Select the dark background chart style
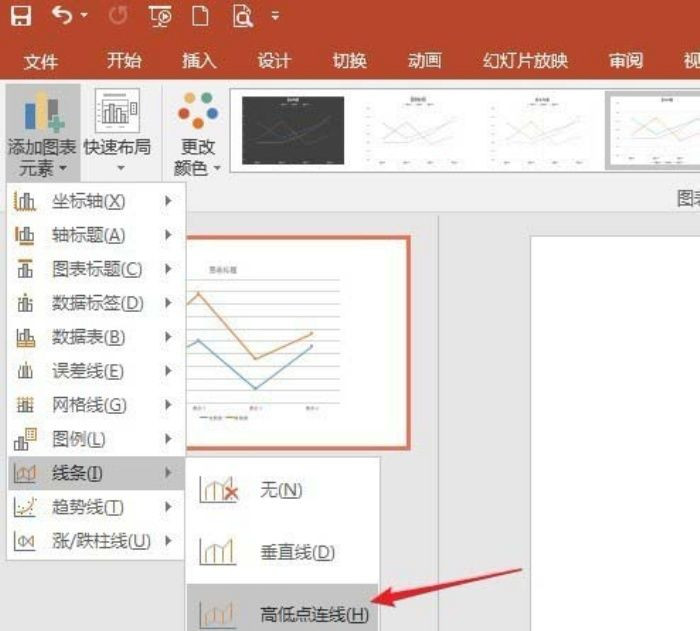The image size is (700, 631). tap(293, 130)
